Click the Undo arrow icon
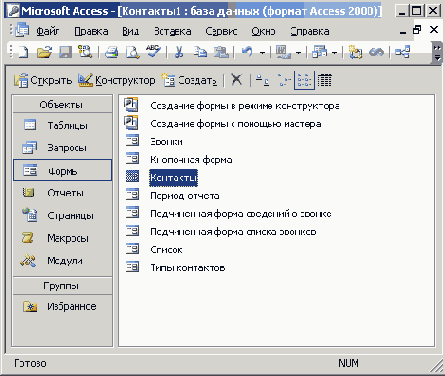This screenshot has width=445, height=376. [x=247, y=52]
